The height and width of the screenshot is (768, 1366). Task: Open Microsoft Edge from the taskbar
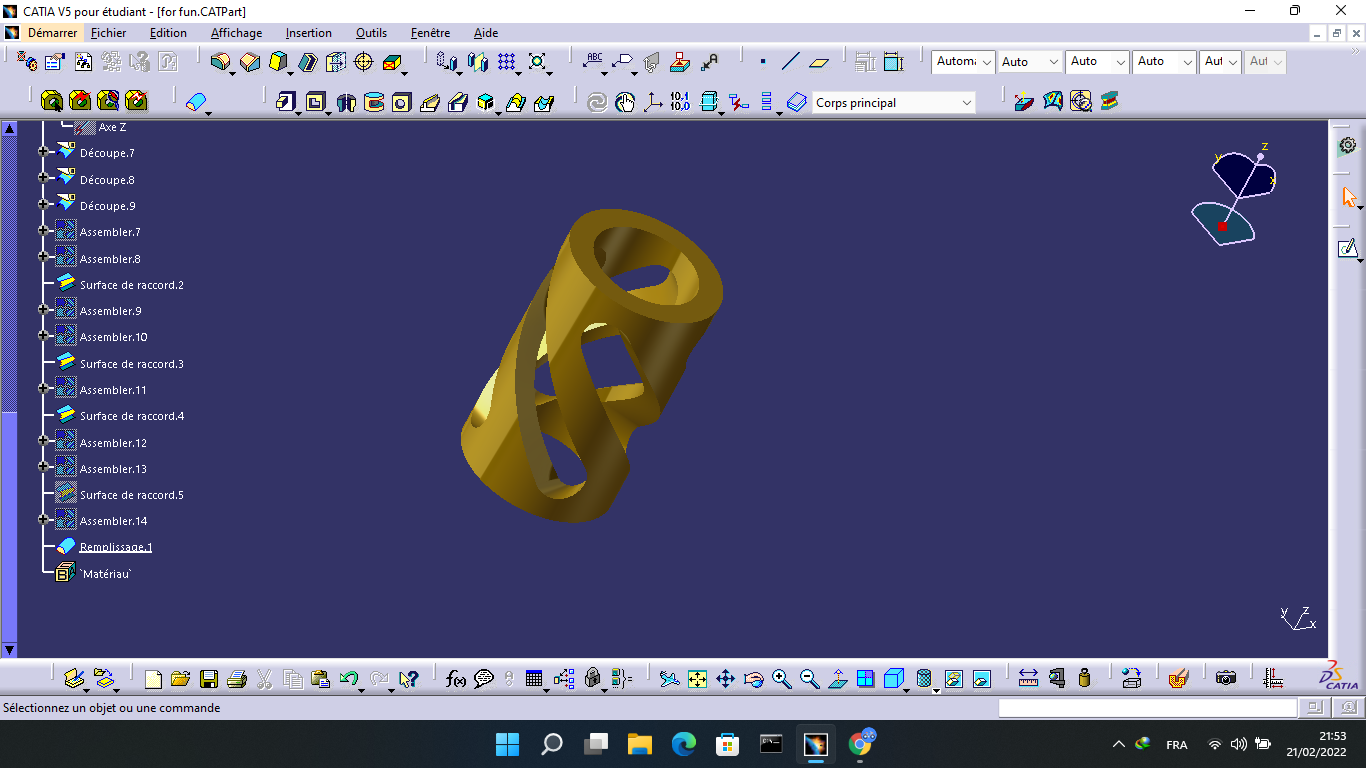pos(683,744)
